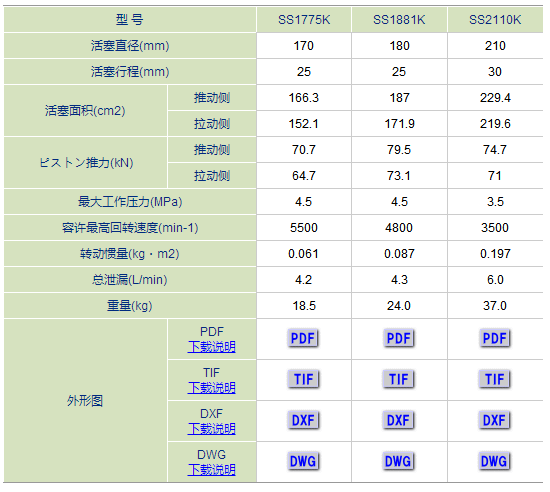Open the DWG 下载说明 link
This screenshot has height=492, width=550.
[x=212, y=470]
